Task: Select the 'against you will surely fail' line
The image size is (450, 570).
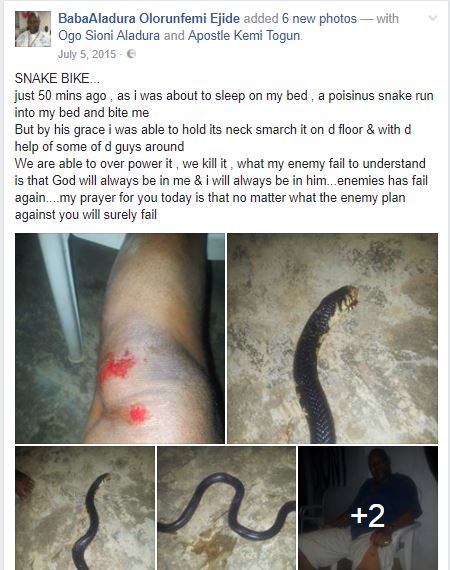Action: click(x=86, y=214)
